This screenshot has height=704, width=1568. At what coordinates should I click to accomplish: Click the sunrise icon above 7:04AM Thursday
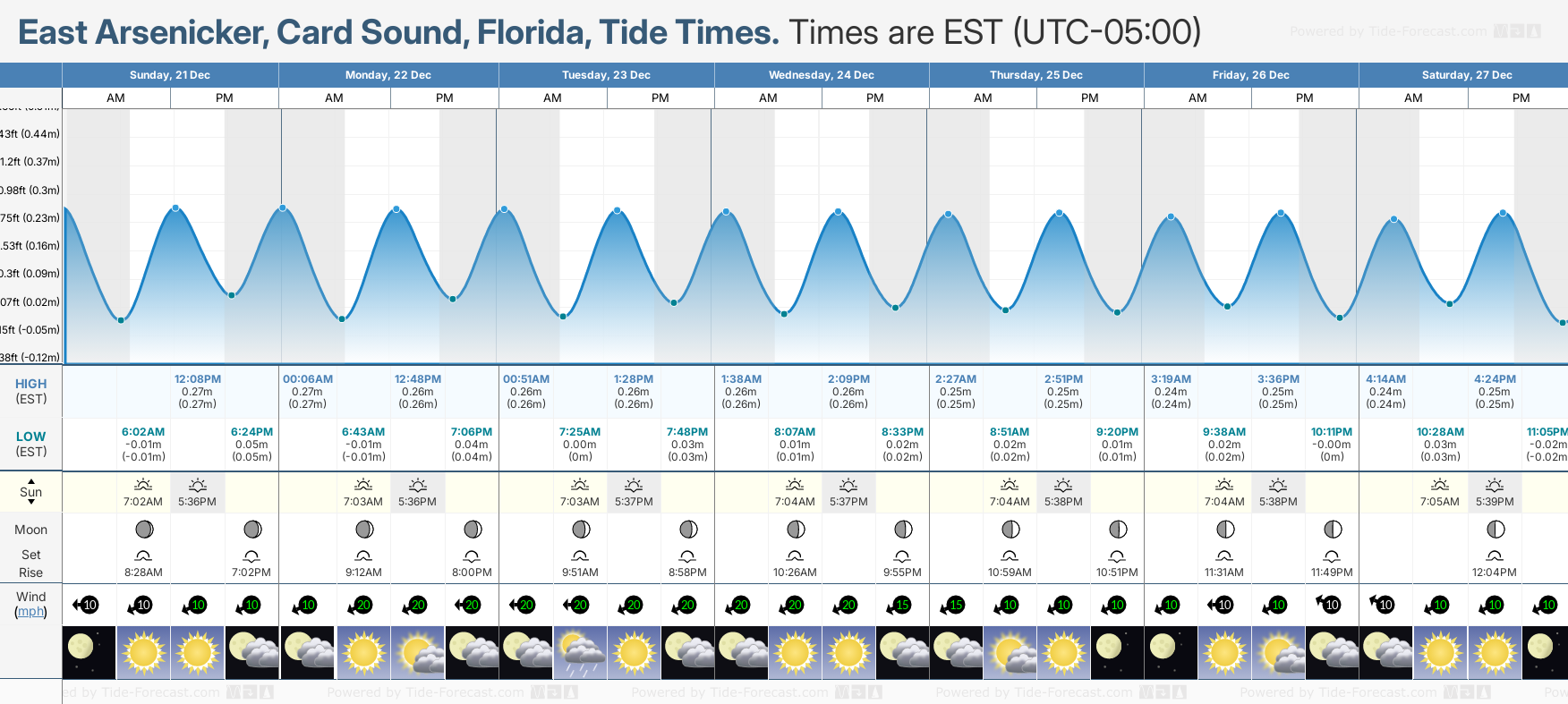pos(1010,485)
